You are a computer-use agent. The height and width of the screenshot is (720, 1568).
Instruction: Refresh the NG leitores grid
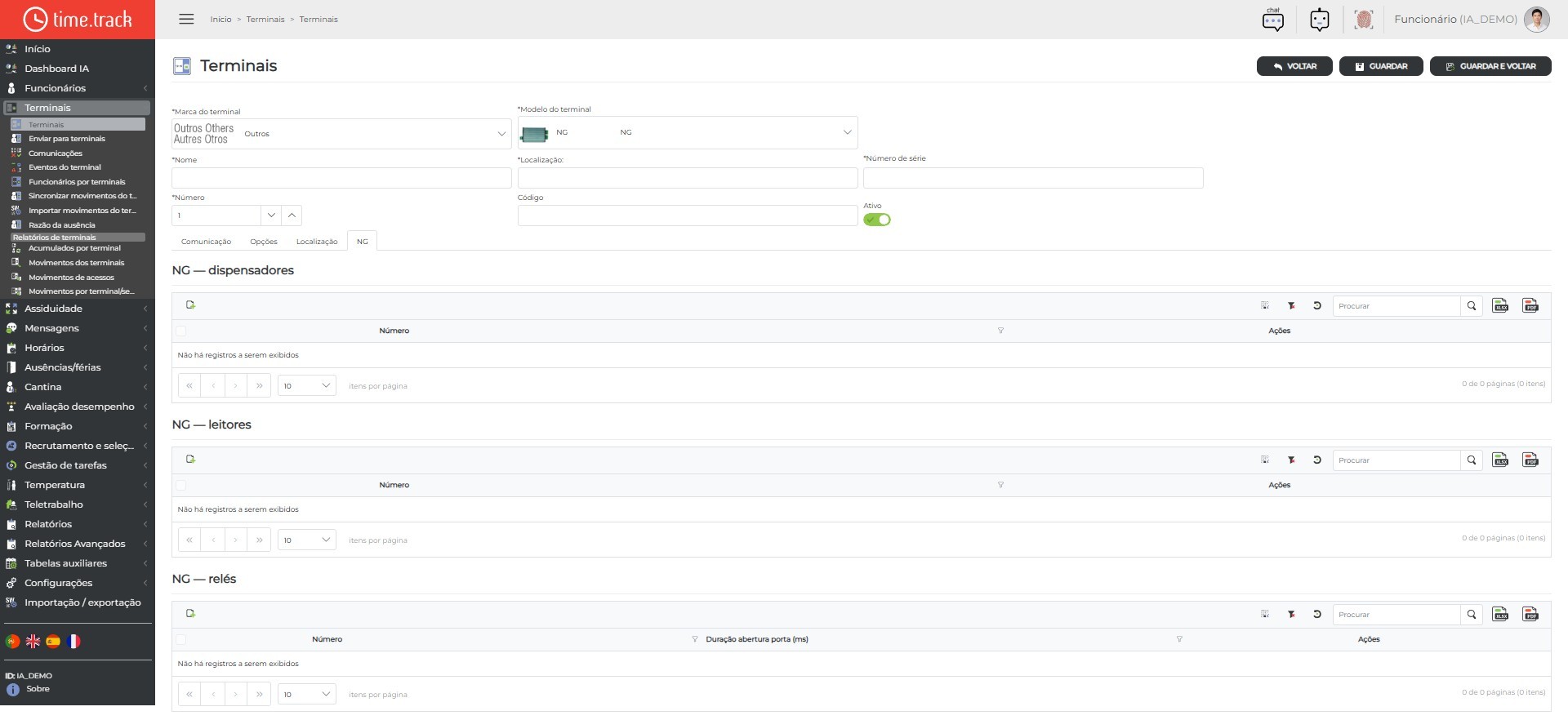[1317, 460]
